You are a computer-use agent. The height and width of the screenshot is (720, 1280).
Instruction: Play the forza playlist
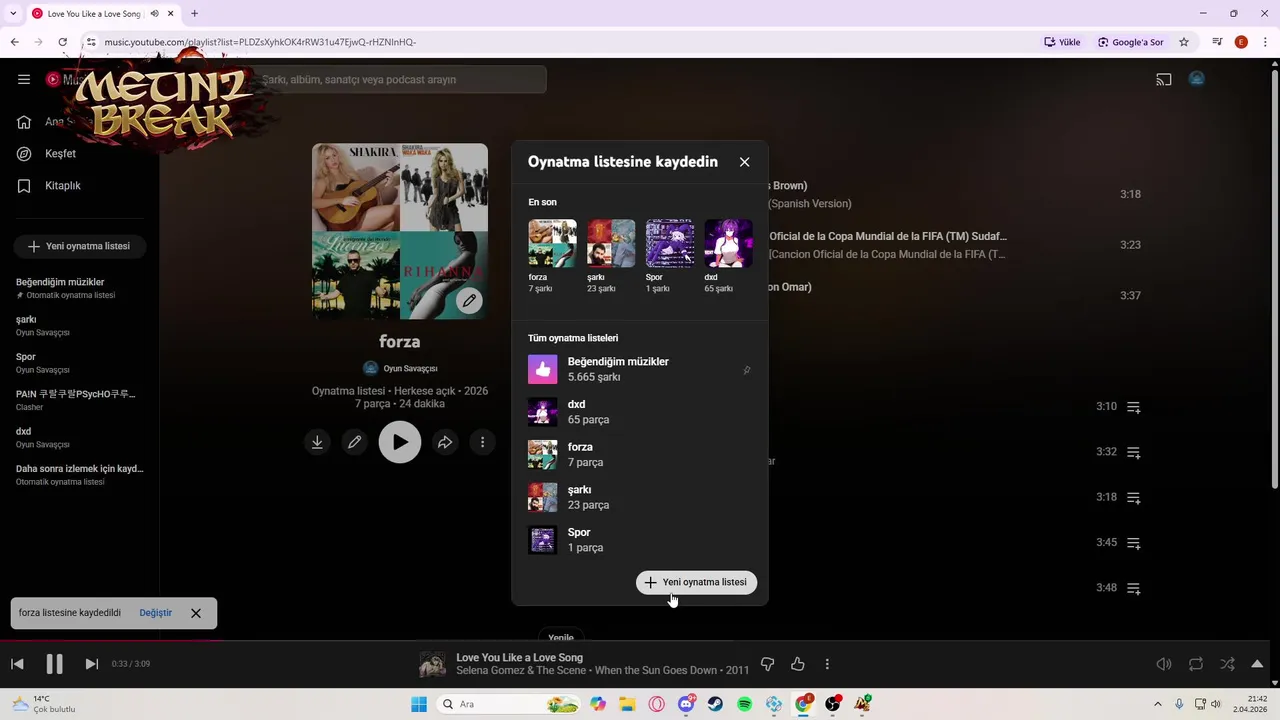click(400, 442)
